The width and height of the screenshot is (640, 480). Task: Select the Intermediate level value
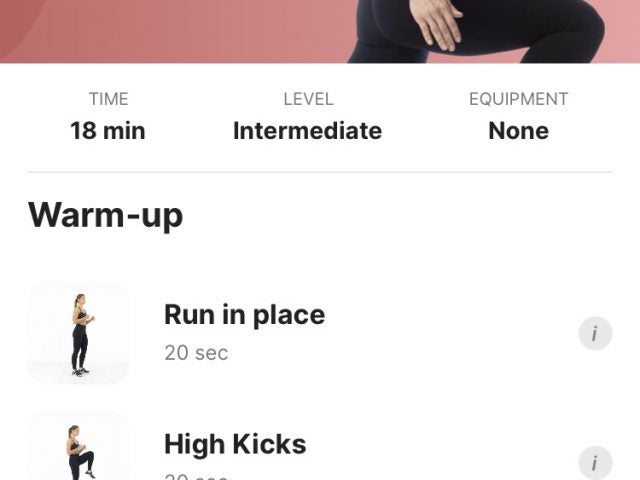pyautogui.click(x=307, y=131)
